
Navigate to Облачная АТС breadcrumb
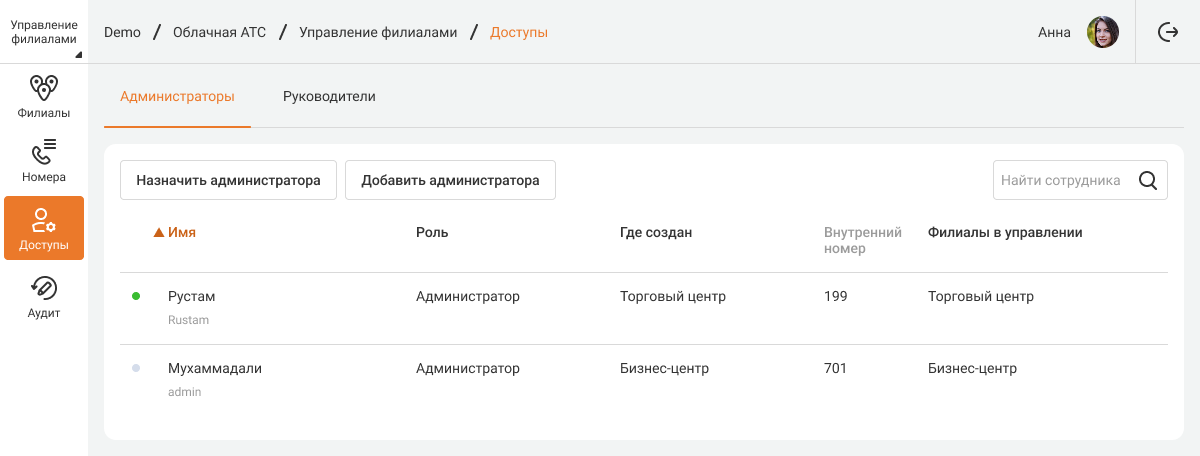click(x=219, y=32)
